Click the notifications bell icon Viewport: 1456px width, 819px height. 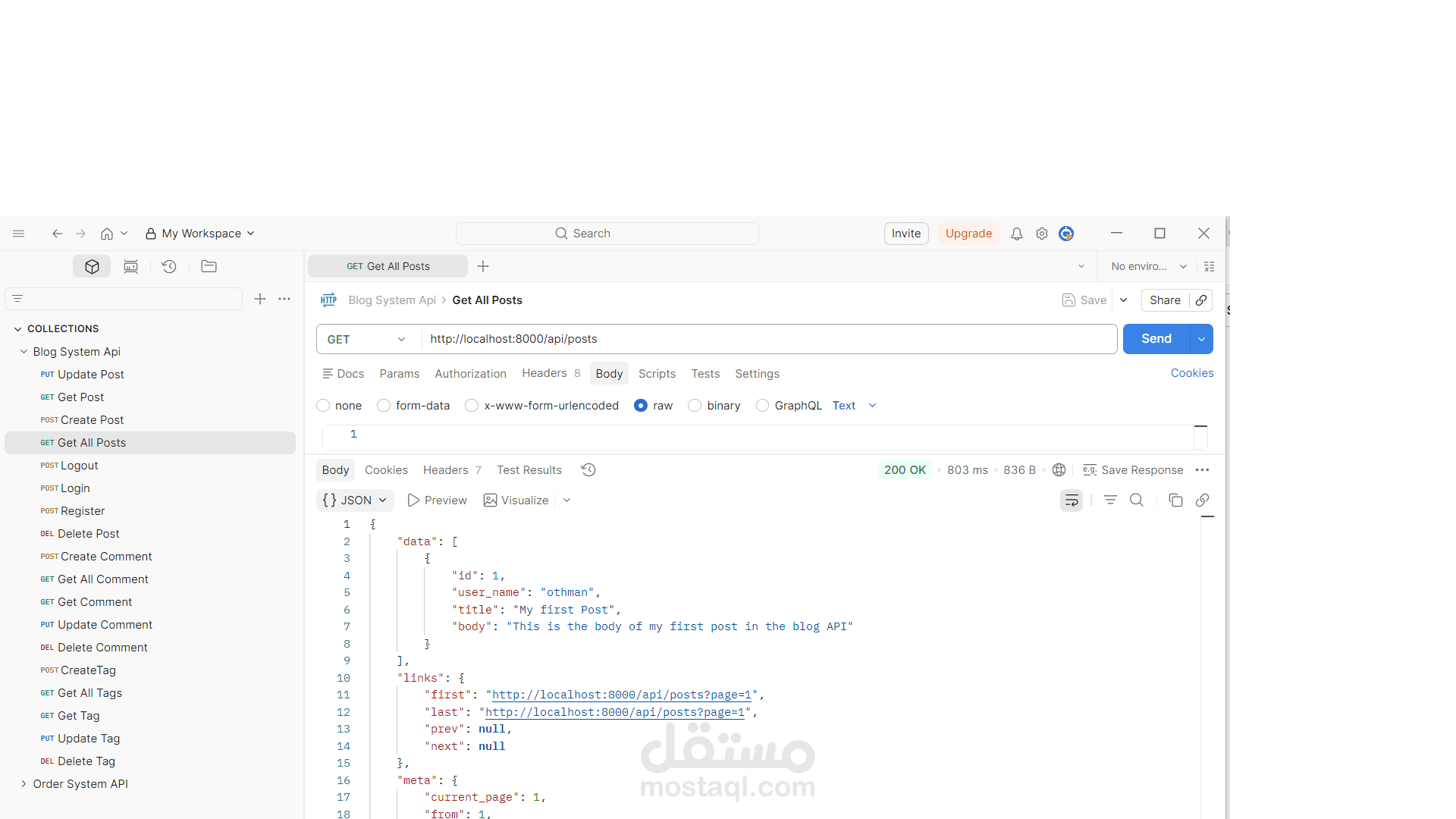click(1017, 234)
